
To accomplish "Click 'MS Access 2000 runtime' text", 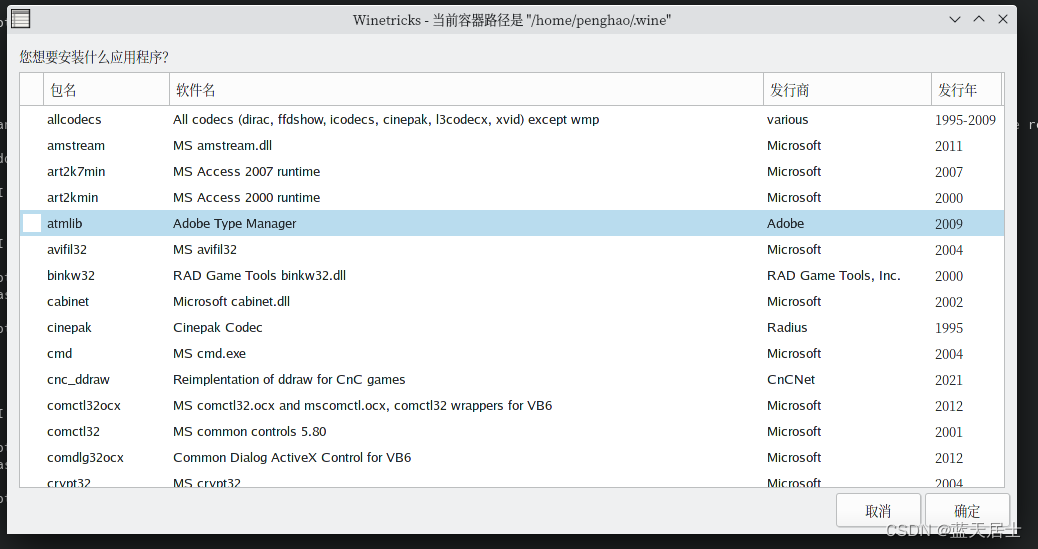I will coord(246,197).
